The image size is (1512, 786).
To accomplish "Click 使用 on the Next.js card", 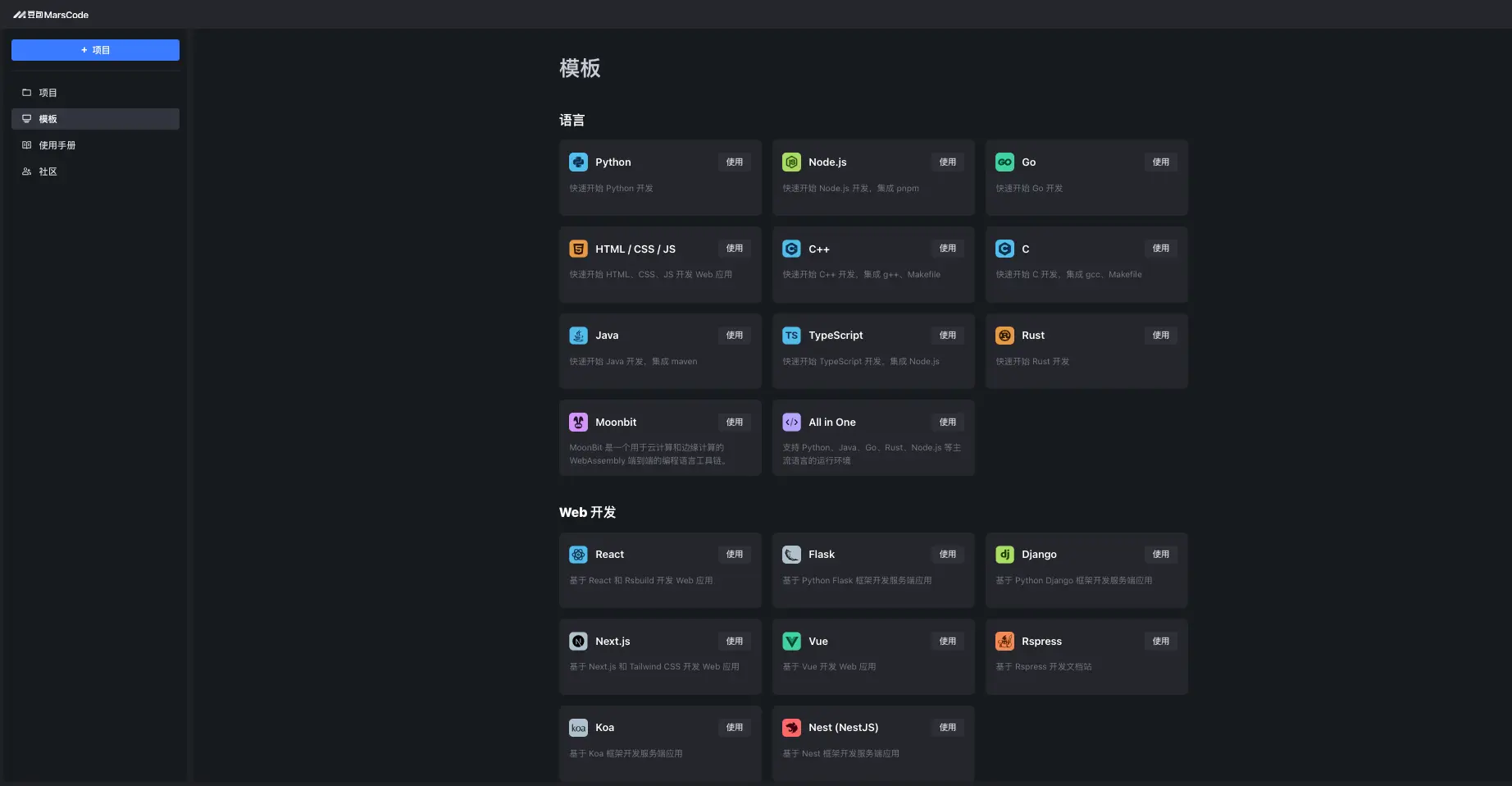I will click(735, 642).
